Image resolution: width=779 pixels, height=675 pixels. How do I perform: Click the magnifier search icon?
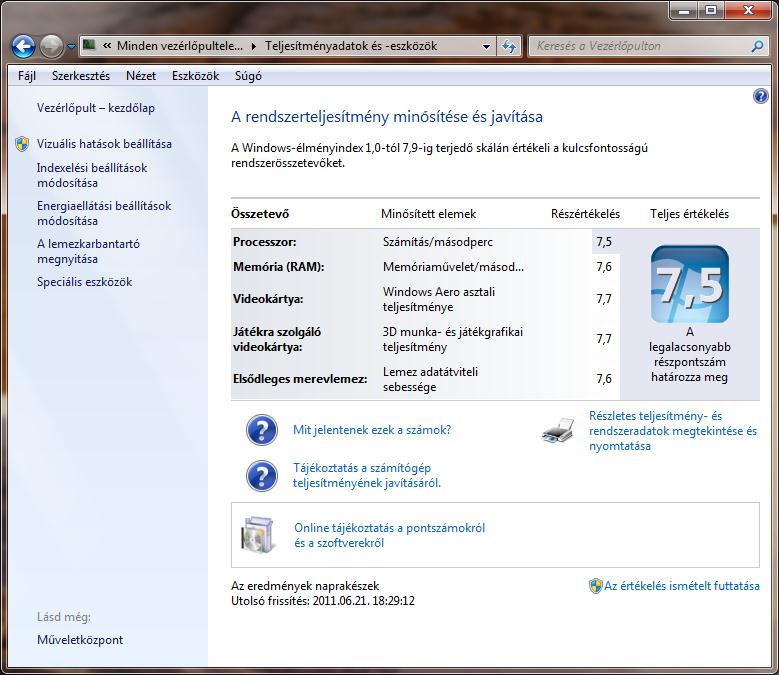coord(758,46)
